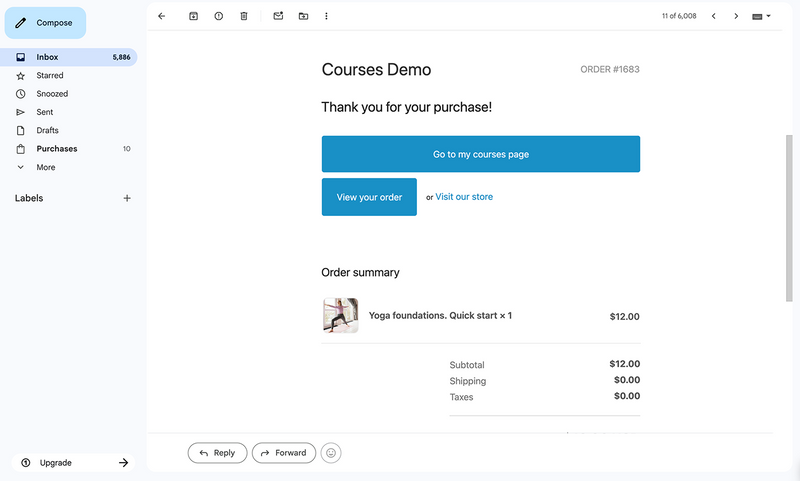Click the emoji reaction smiley icon
The image size is (800, 481).
pyautogui.click(x=332, y=453)
